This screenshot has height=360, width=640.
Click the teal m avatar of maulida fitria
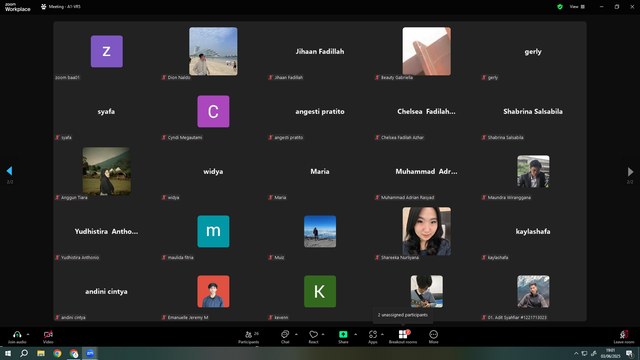point(213,231)
